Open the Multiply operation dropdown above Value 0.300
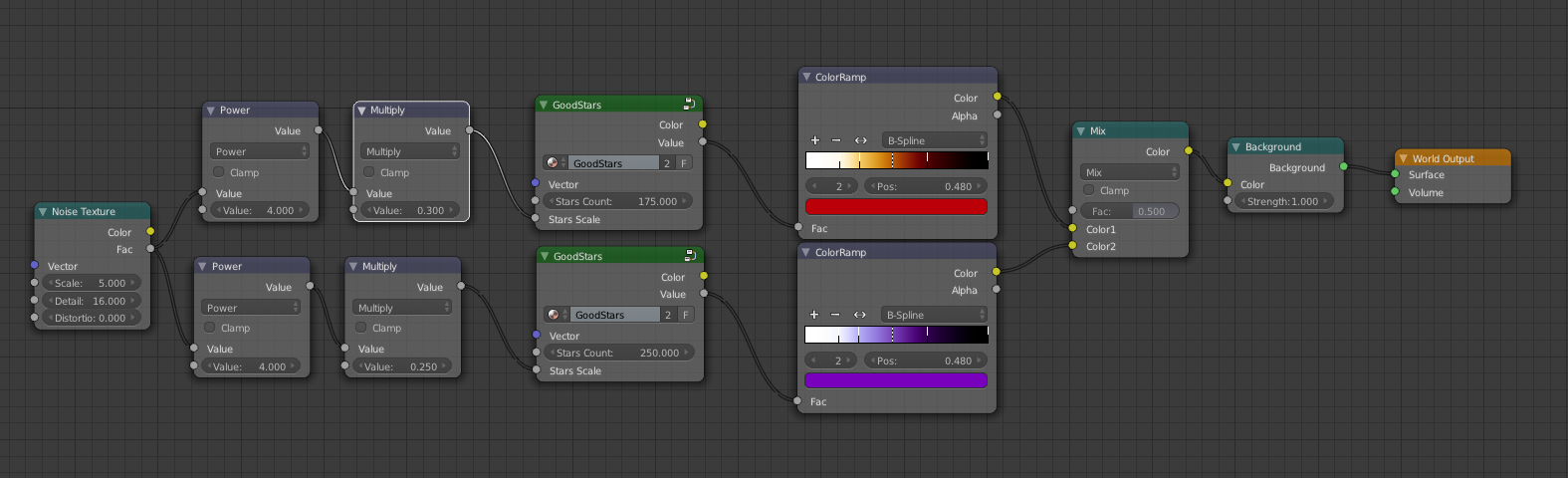Image resolution: width=1568 pixels, height=478 pixels. click(x=410, y=151)
